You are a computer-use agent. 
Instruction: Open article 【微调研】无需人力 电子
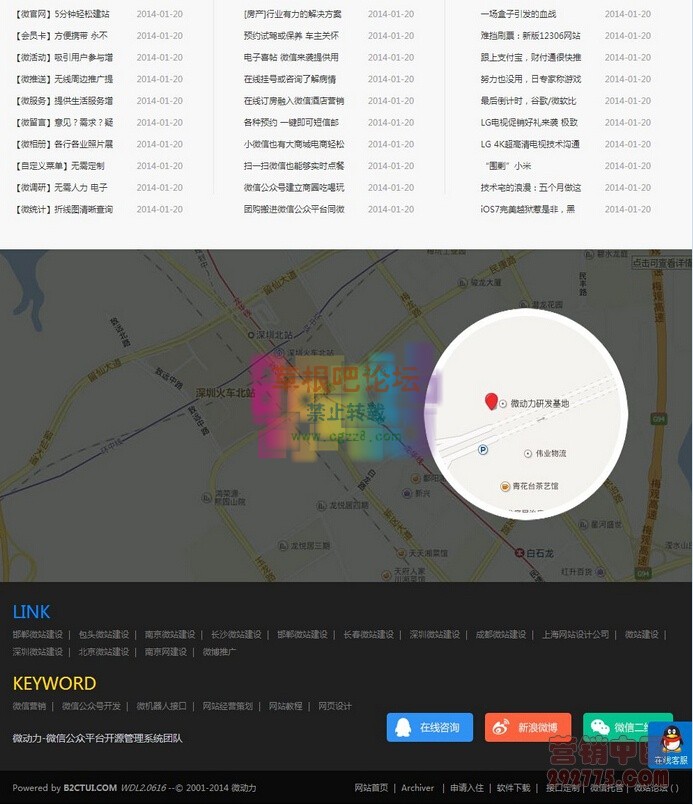click(61, 187)
